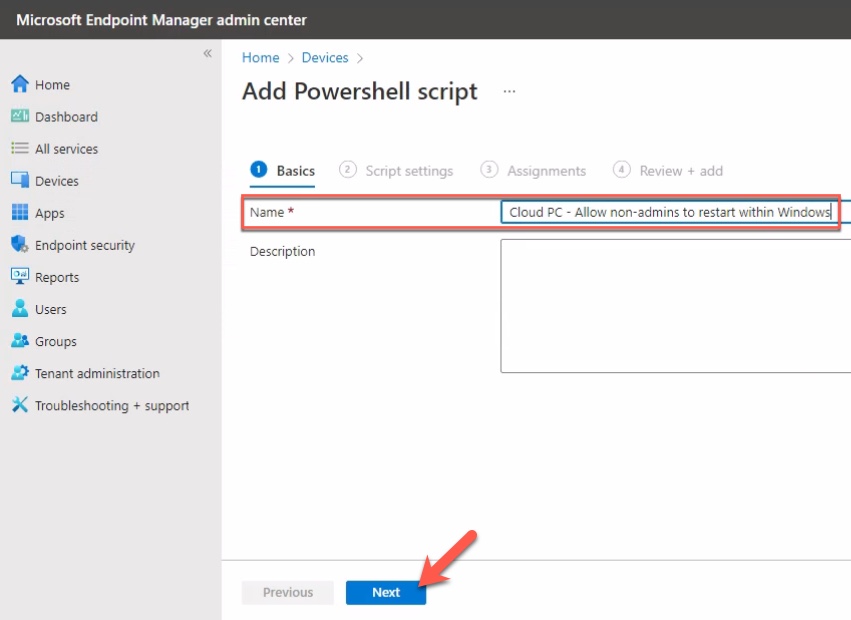Viewport: 851px width, 620px height.
Task: Click the Next button
Action: coord(386,592)
